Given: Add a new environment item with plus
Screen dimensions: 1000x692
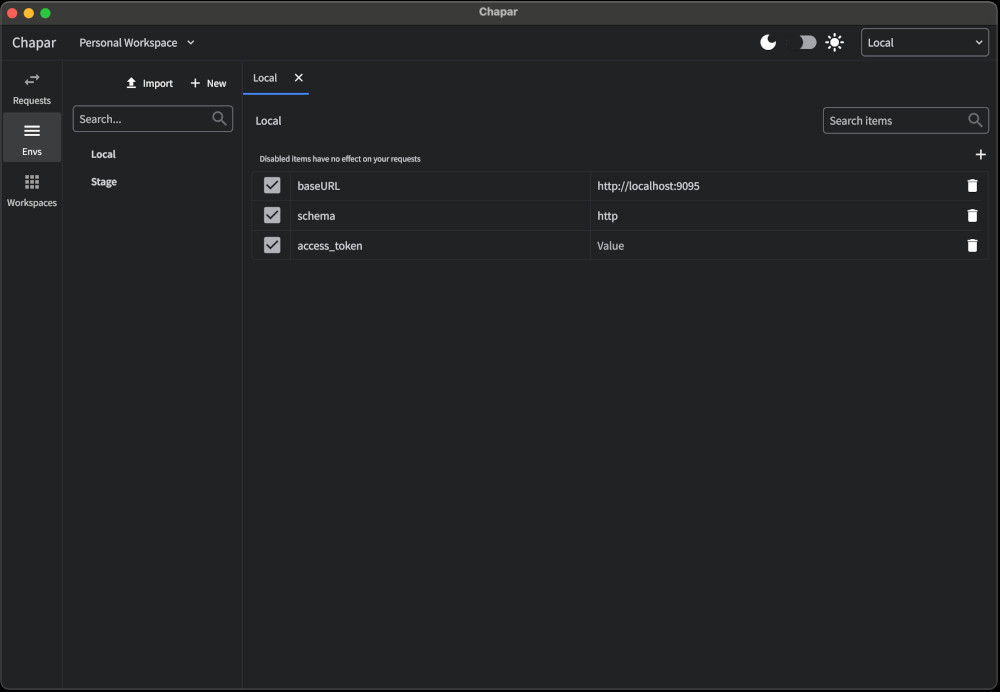Looking at the screenshot, I should pos(980,155).
